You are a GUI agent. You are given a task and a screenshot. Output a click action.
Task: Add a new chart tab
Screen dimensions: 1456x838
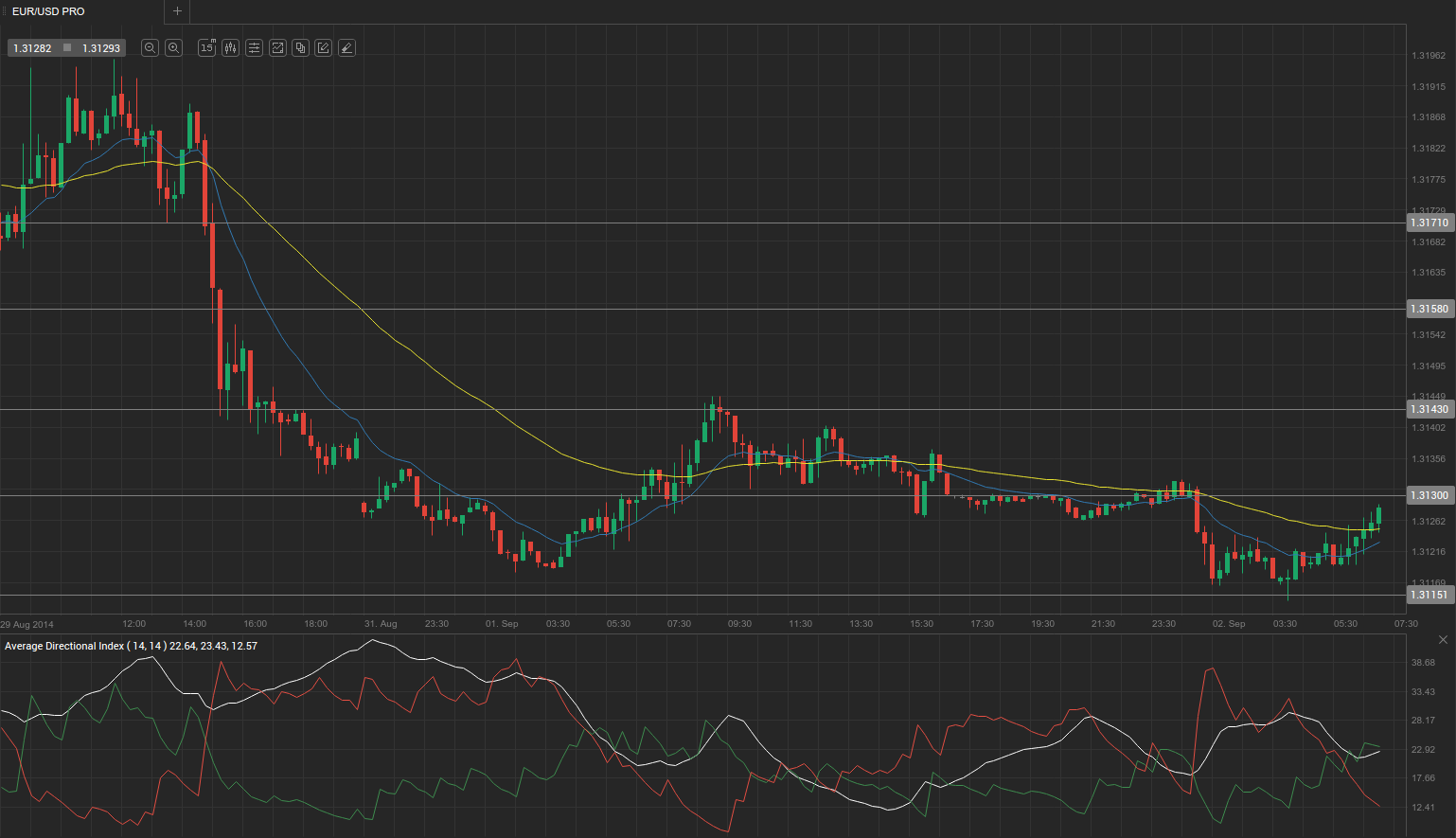tap(177, 11)
